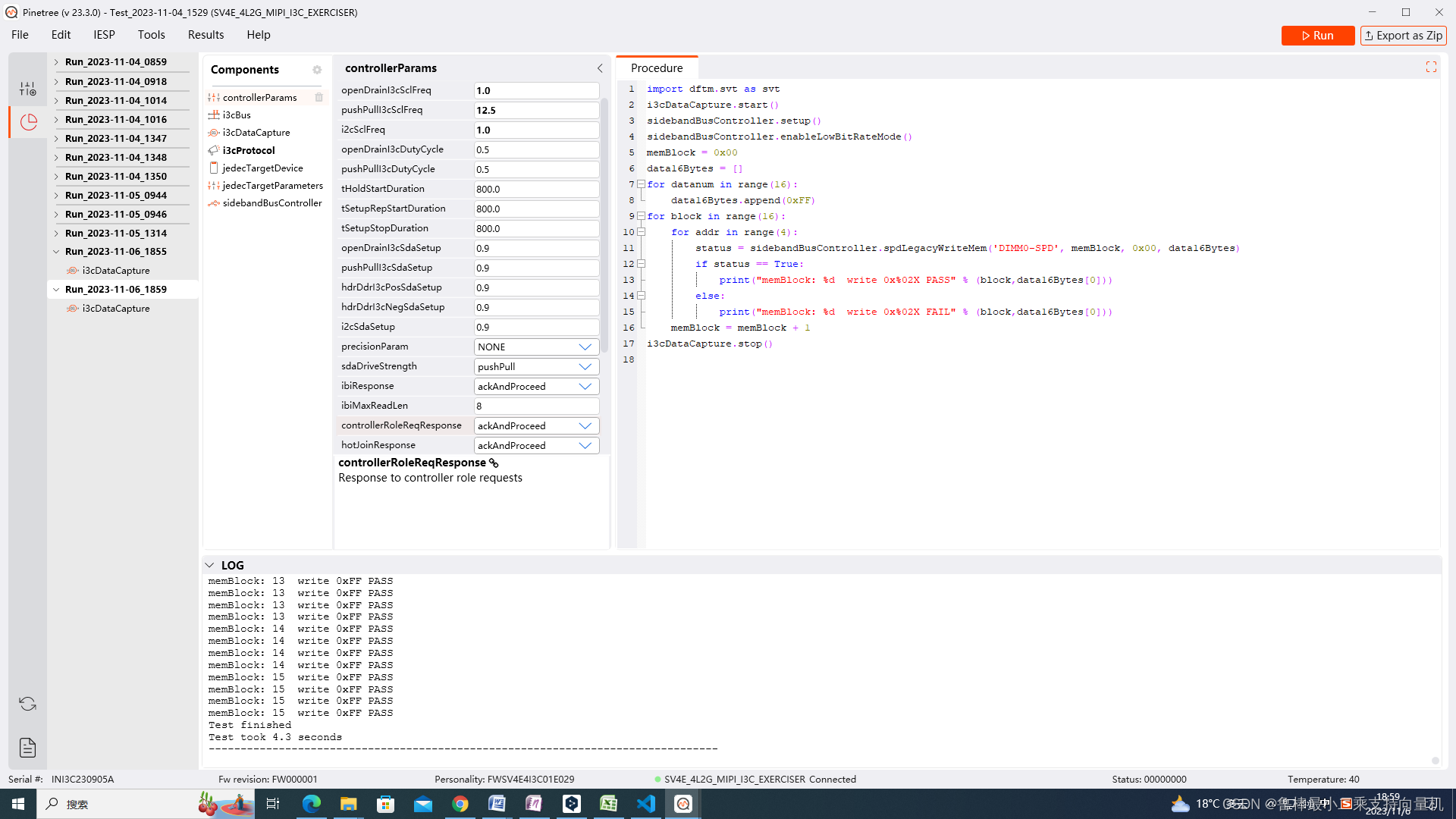Open Excel from taskbar
The height and width of the screenshot is (819, 1456).
609,804
